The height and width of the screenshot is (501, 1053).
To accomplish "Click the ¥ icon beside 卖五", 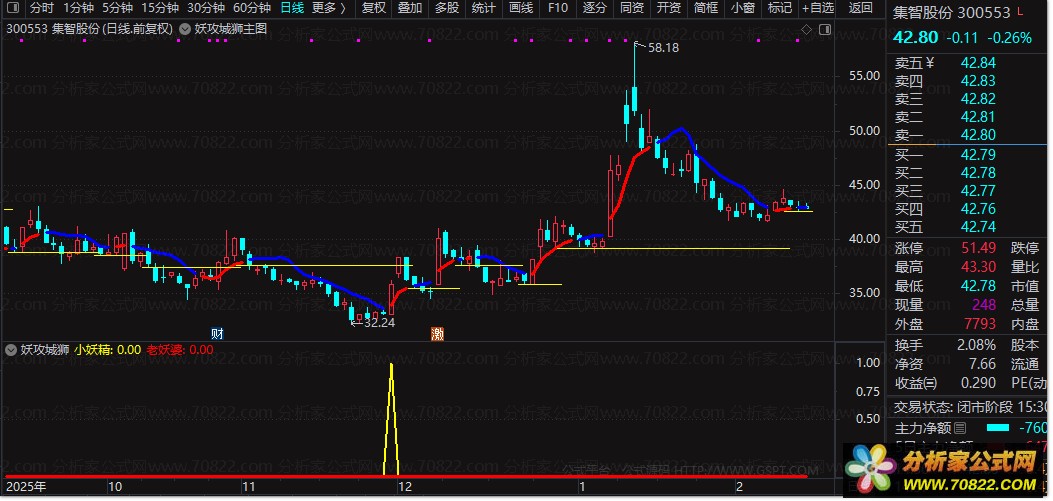I will pos(929,63).
